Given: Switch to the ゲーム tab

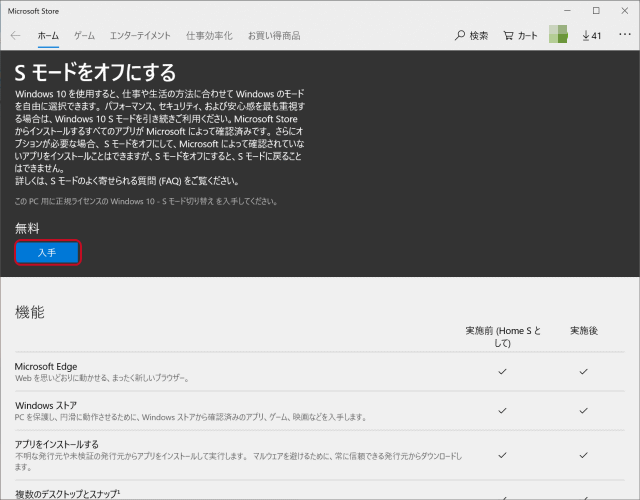Looking at the screenshot, I should point(84,36).
